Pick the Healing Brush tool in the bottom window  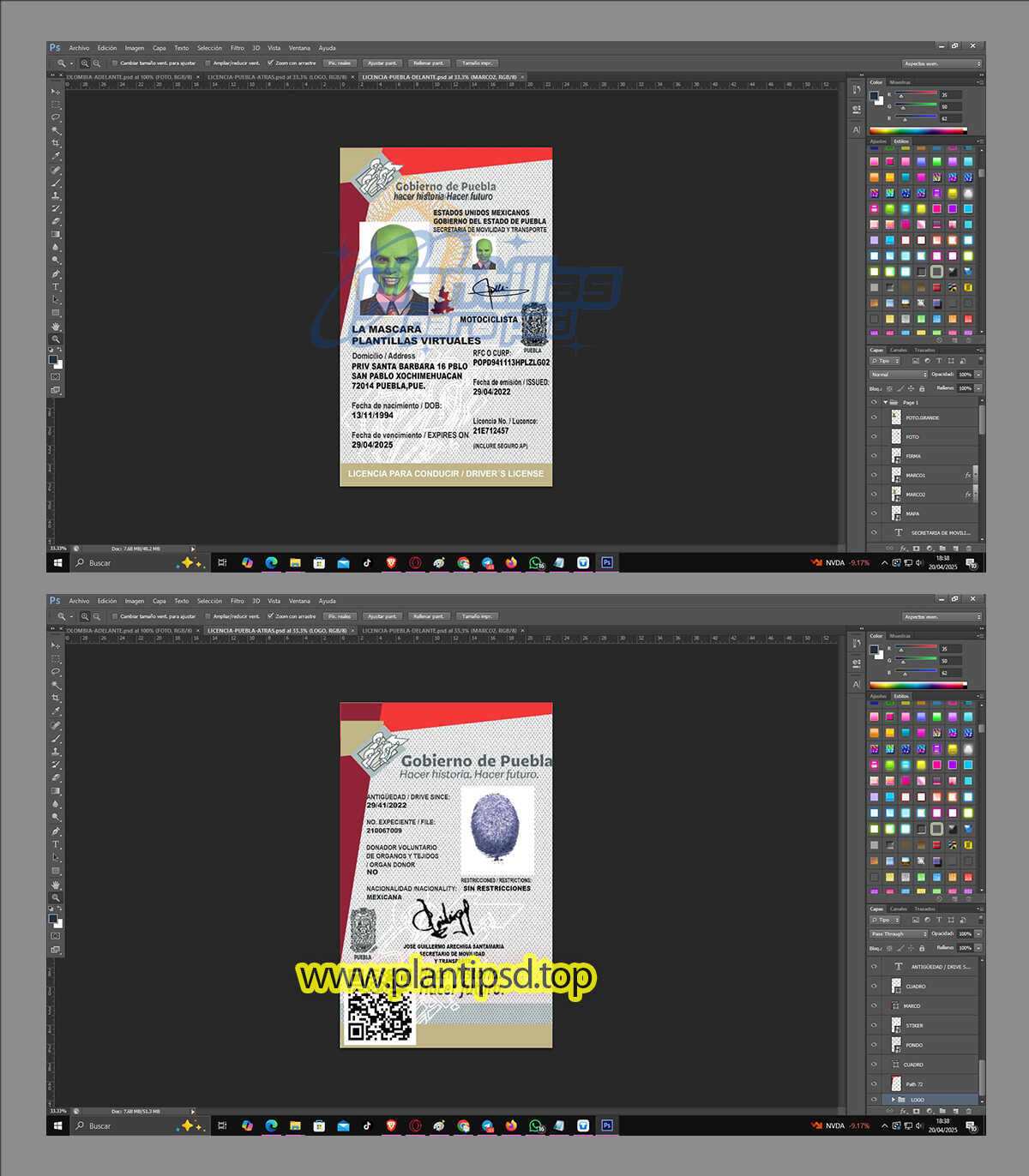click(56, 724)
